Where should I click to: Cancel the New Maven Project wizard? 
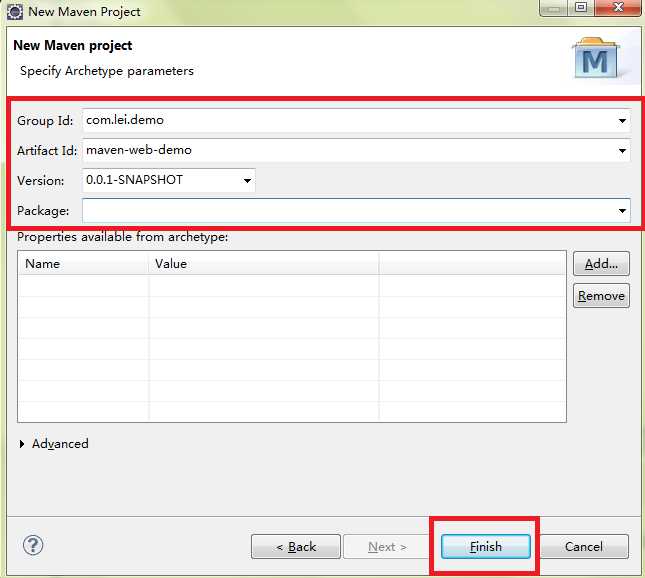pyautogui.click(x=584, y=547)
